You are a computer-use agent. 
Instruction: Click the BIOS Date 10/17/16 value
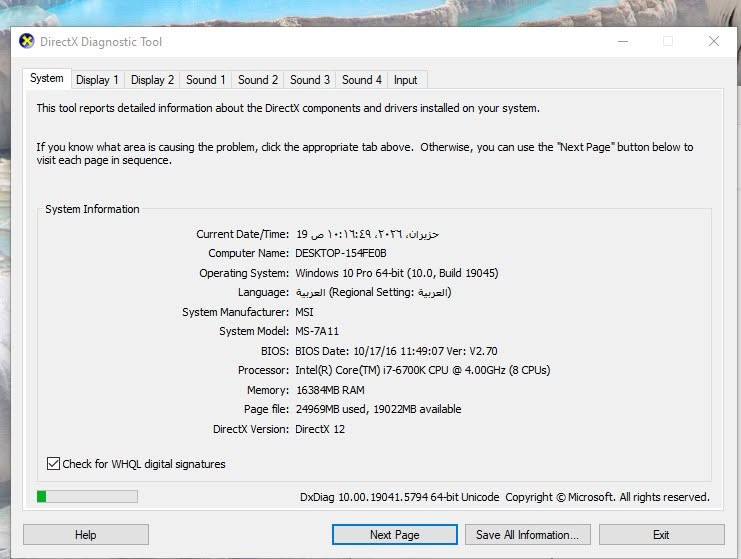[x=396, y=351]
